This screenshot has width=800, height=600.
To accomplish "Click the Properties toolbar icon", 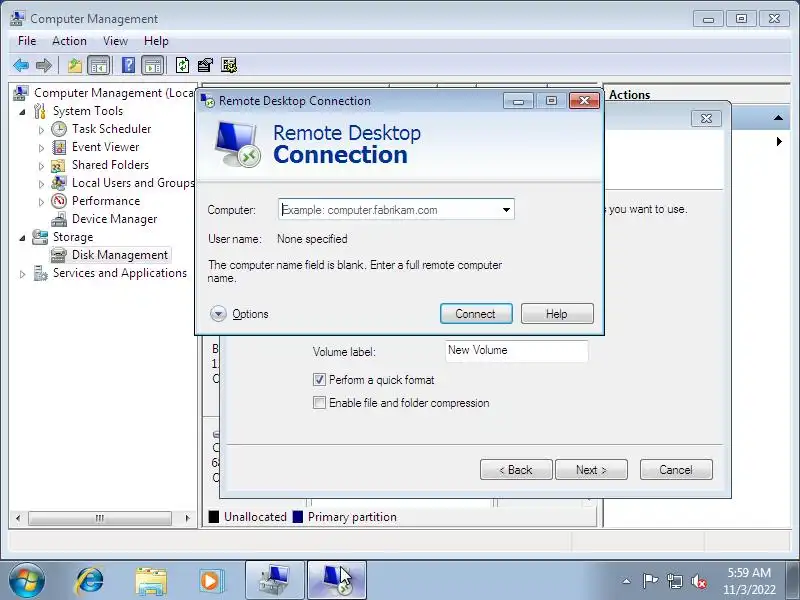I will [205, 65].
